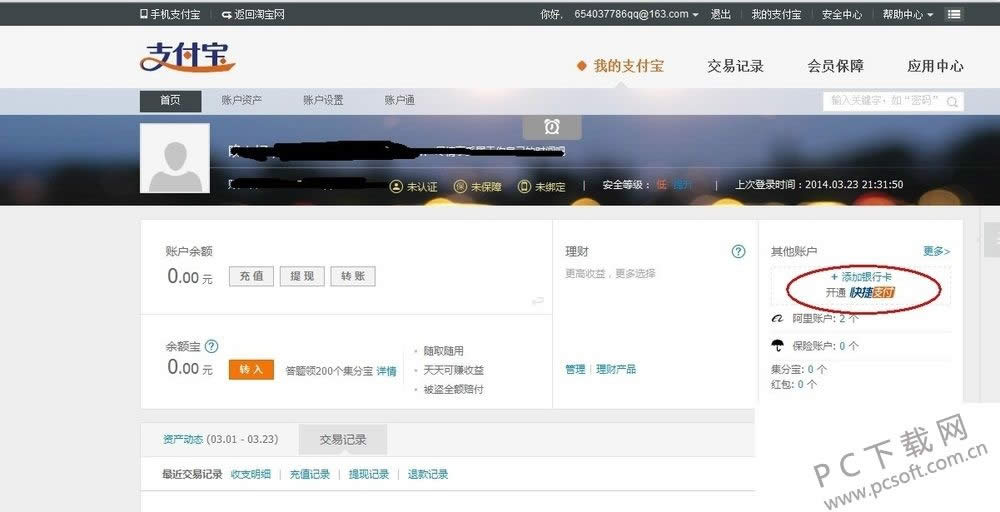
Task: Select the 首页 sub-navigation tab
Action: pos(170,101)
